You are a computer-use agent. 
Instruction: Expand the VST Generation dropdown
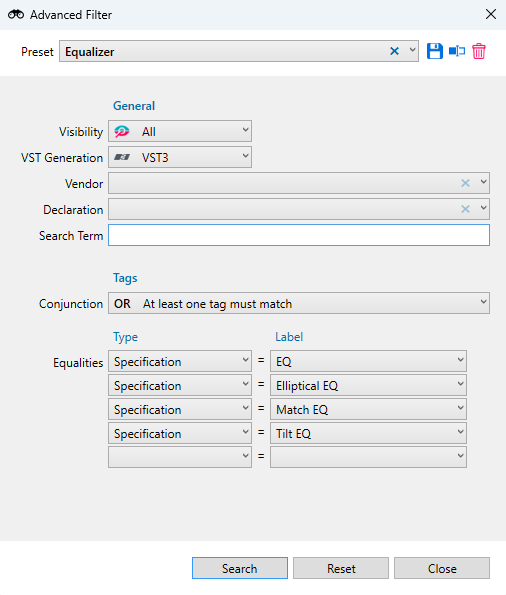[180, 157]
